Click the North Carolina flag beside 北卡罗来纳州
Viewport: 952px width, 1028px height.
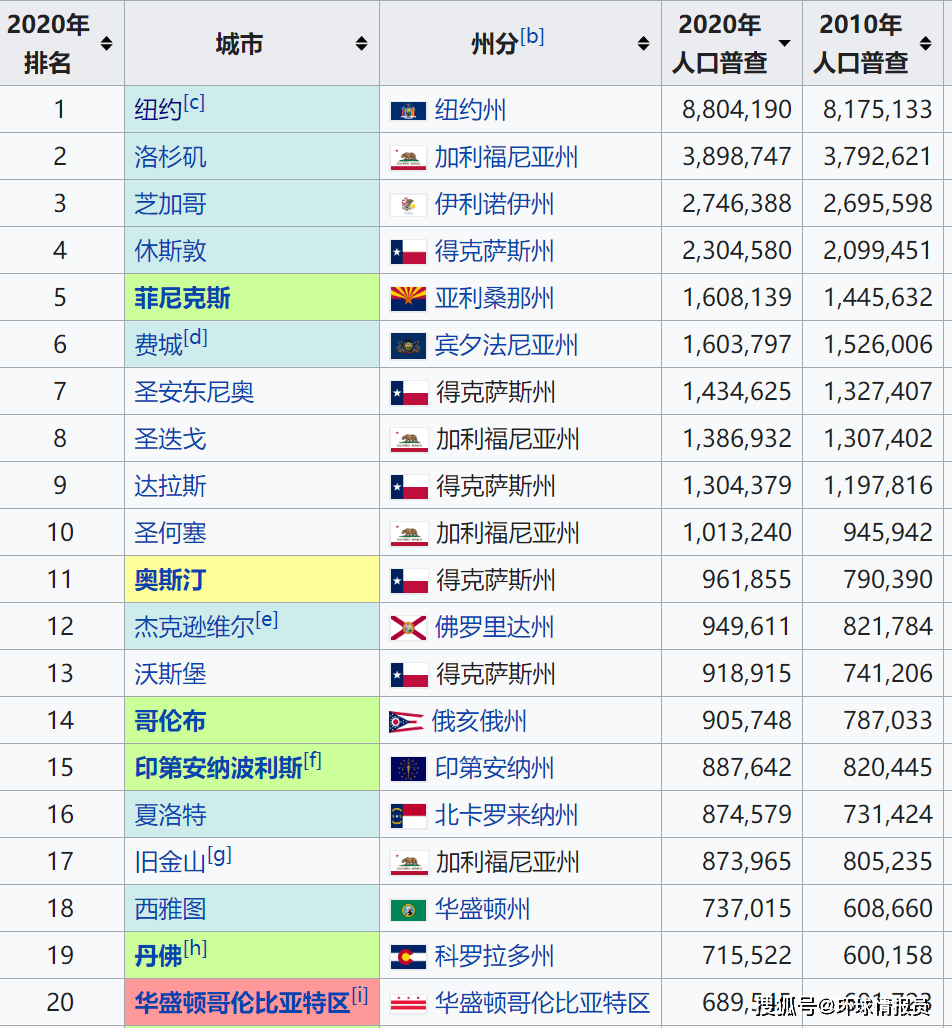tap(408, 814)
